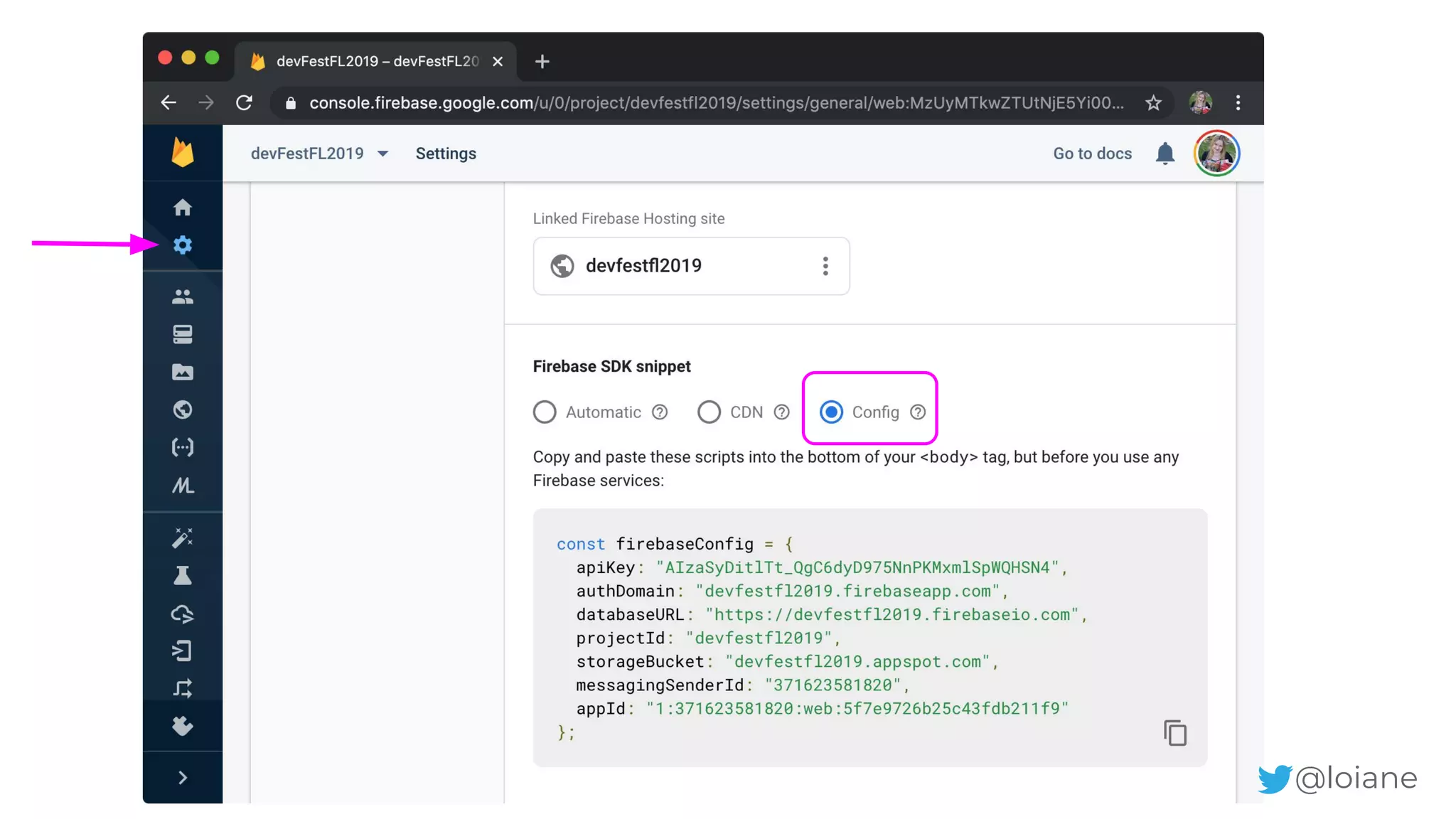Reload the current page
The width and height of the screenshot is (1456, 819).
pos(244,103)
